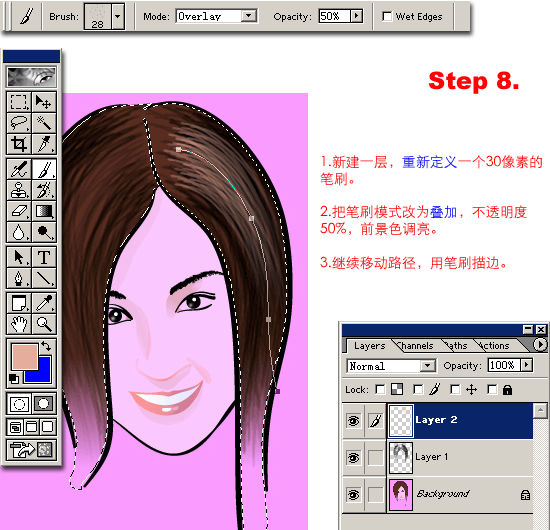Choose the Gradient tool
This screenshot has height=530, width=550.
coord(44,211)
